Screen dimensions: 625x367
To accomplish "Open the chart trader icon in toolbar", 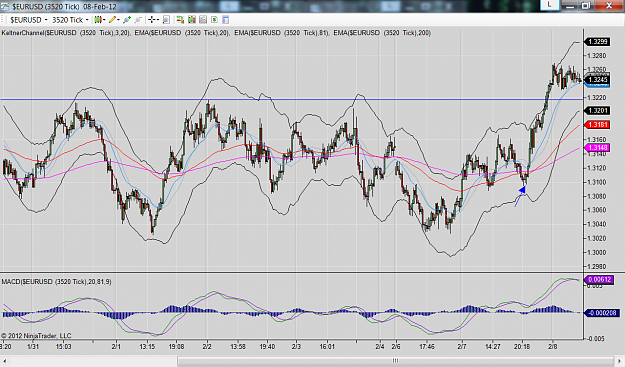I will point(180,20).
